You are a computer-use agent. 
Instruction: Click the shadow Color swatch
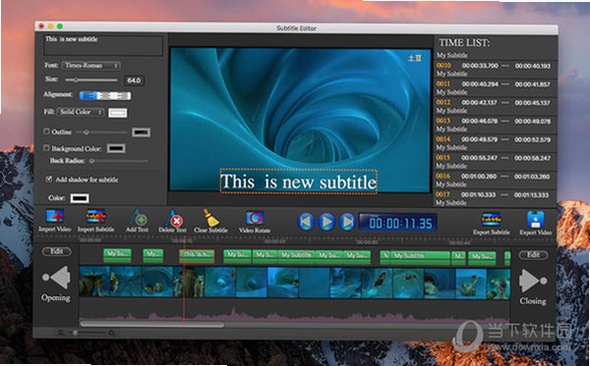[80, 198]
